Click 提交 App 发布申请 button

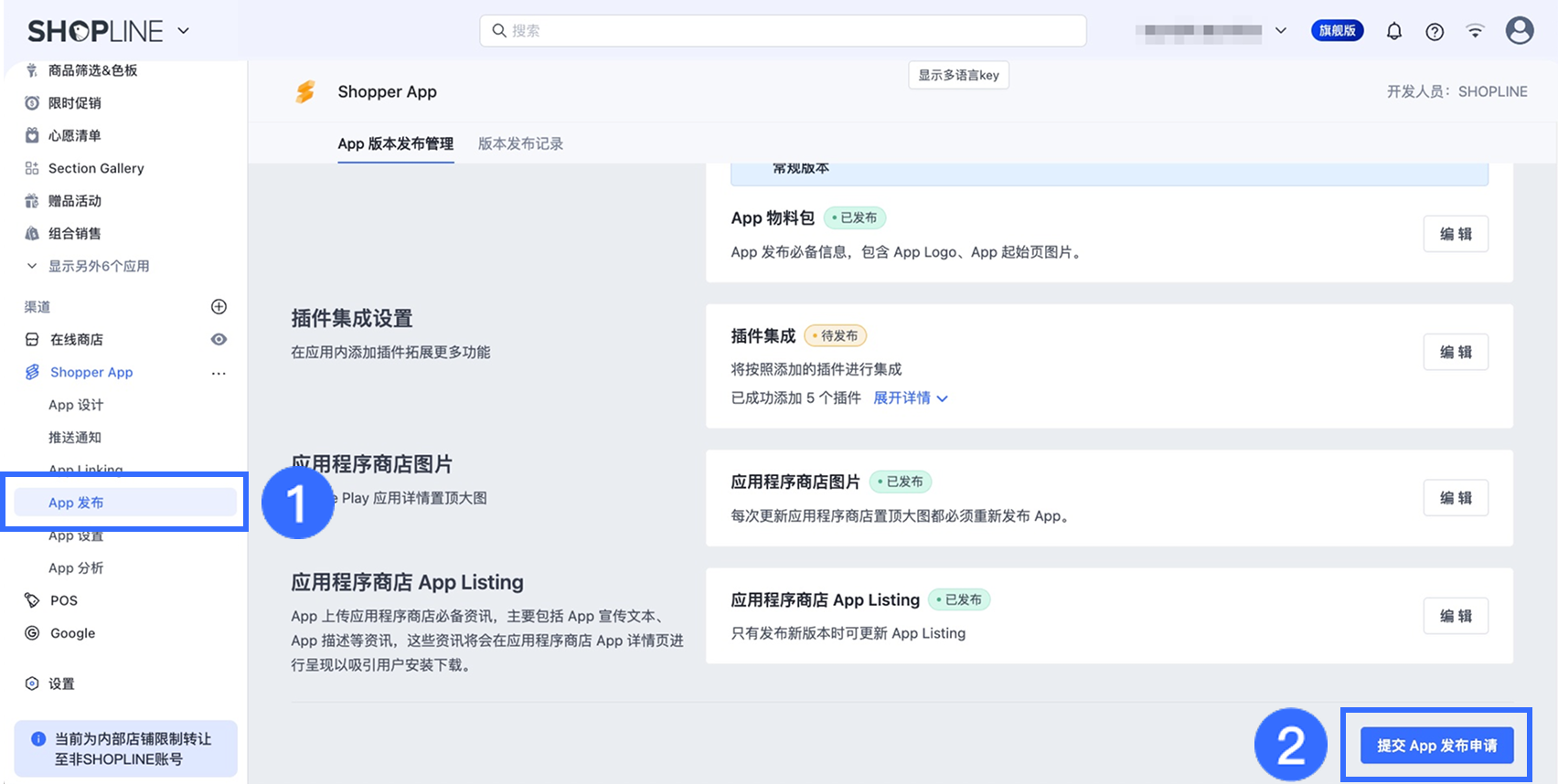click(1436, 746)
